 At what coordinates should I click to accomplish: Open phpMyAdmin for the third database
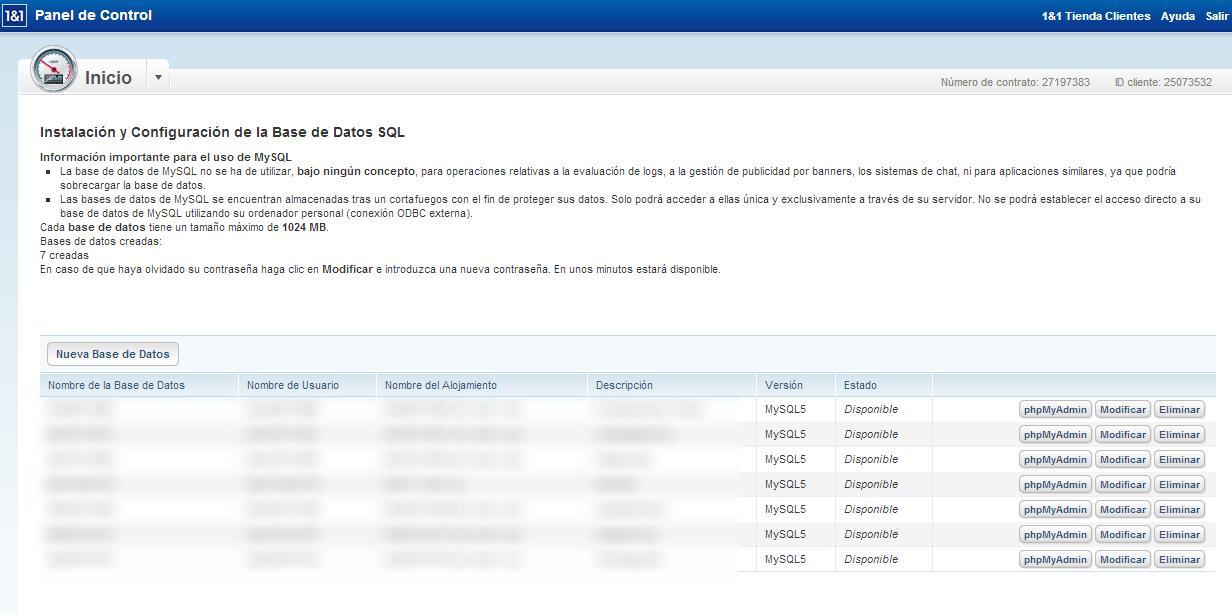(x=1055, y=460)
